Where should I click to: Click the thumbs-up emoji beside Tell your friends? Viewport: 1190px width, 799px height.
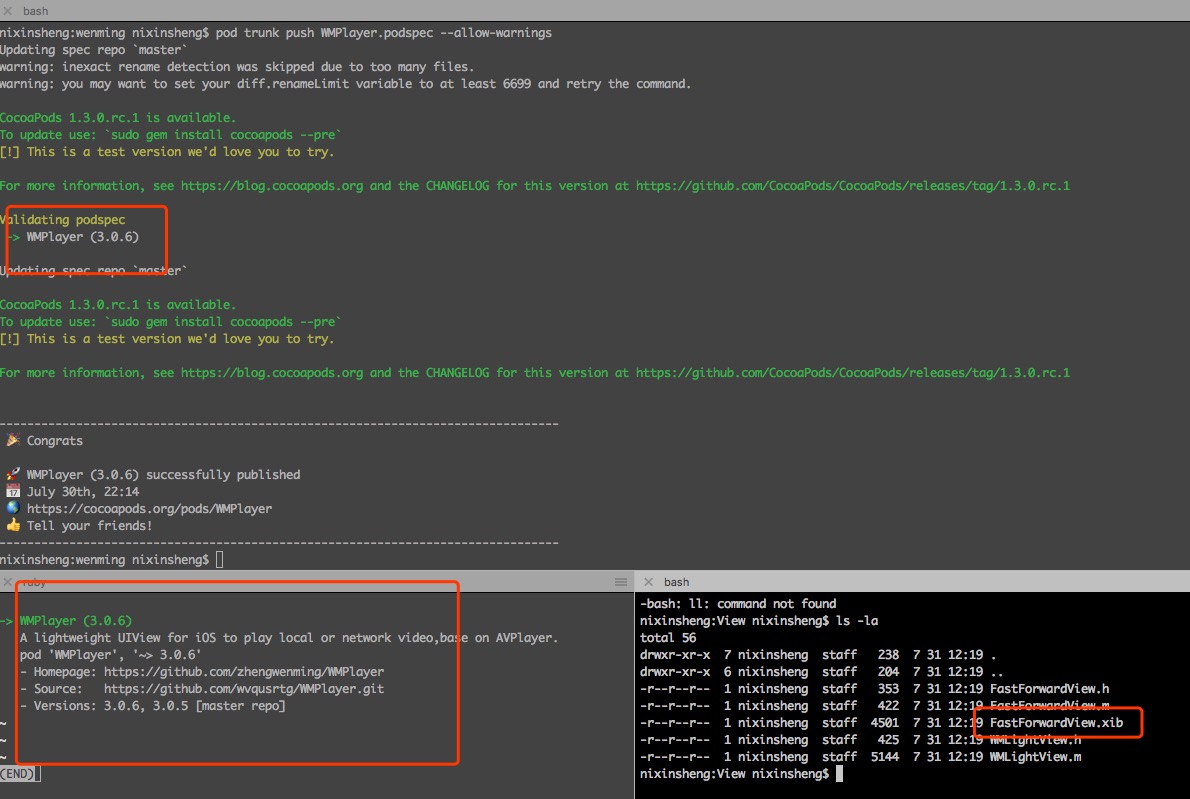tap(12, 525)
